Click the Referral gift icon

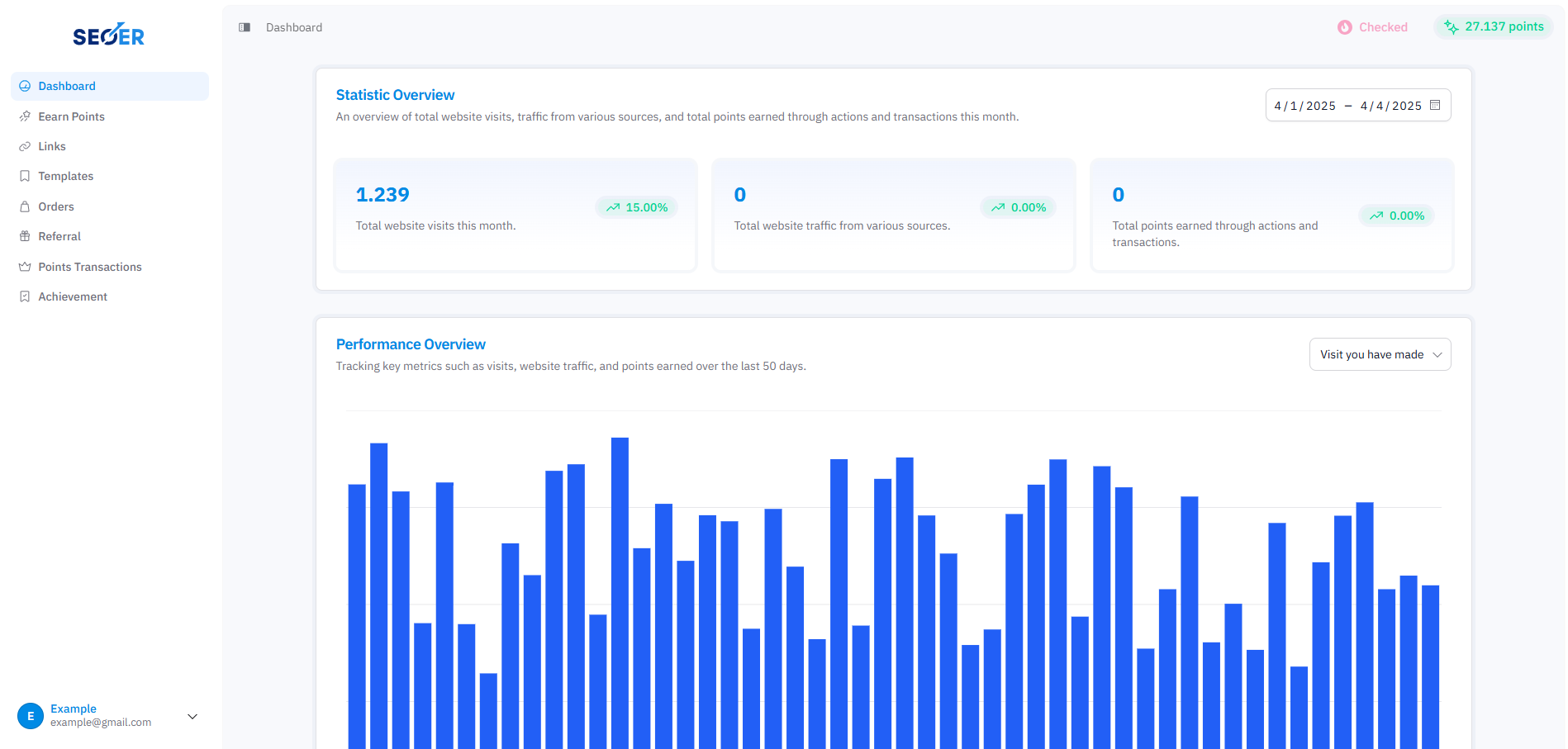click(25, 236)
